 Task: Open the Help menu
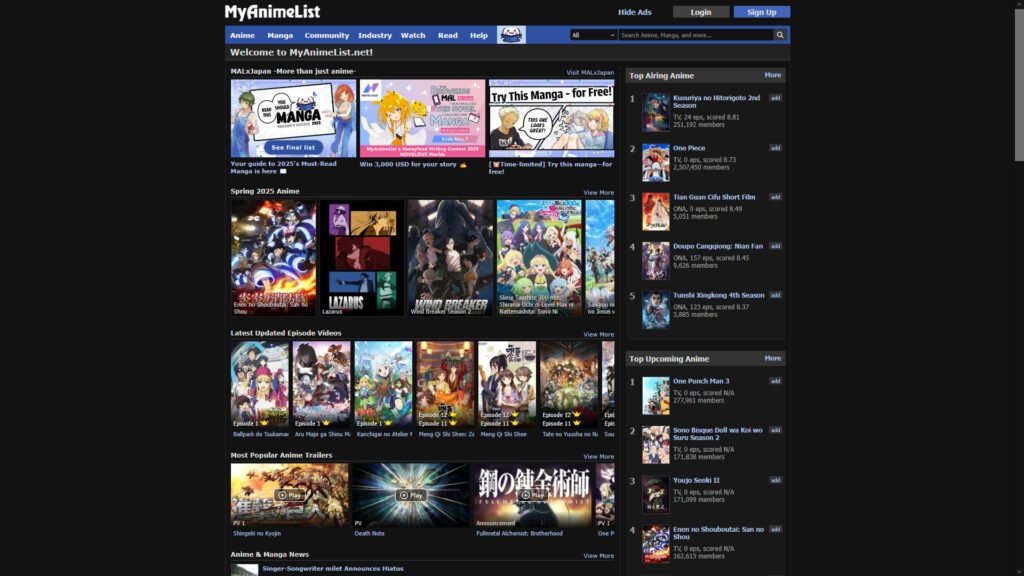[479, 35]
